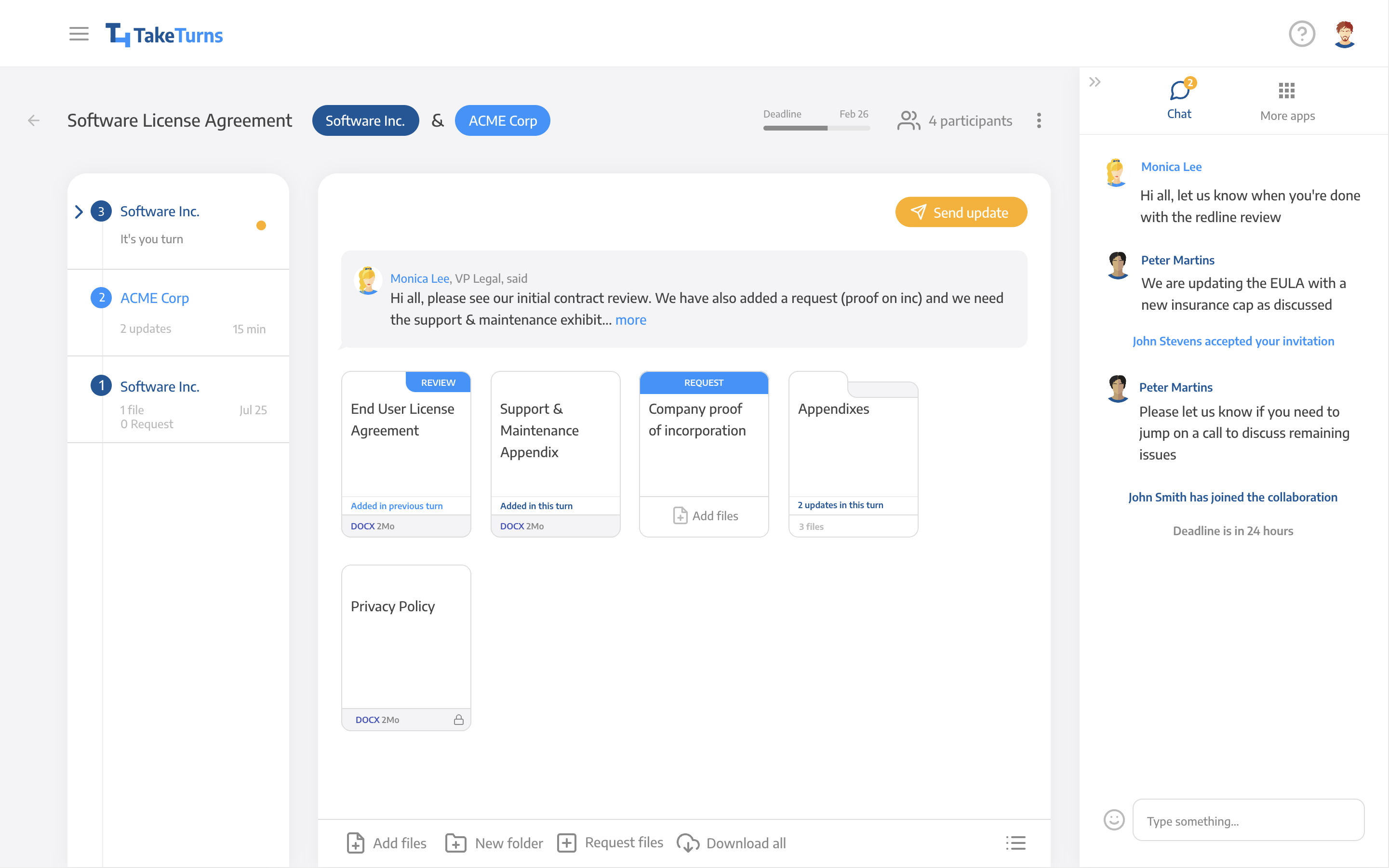Select the ACME Corp turn 2 entry
1389x868 pixels.
tap(155, 298)
